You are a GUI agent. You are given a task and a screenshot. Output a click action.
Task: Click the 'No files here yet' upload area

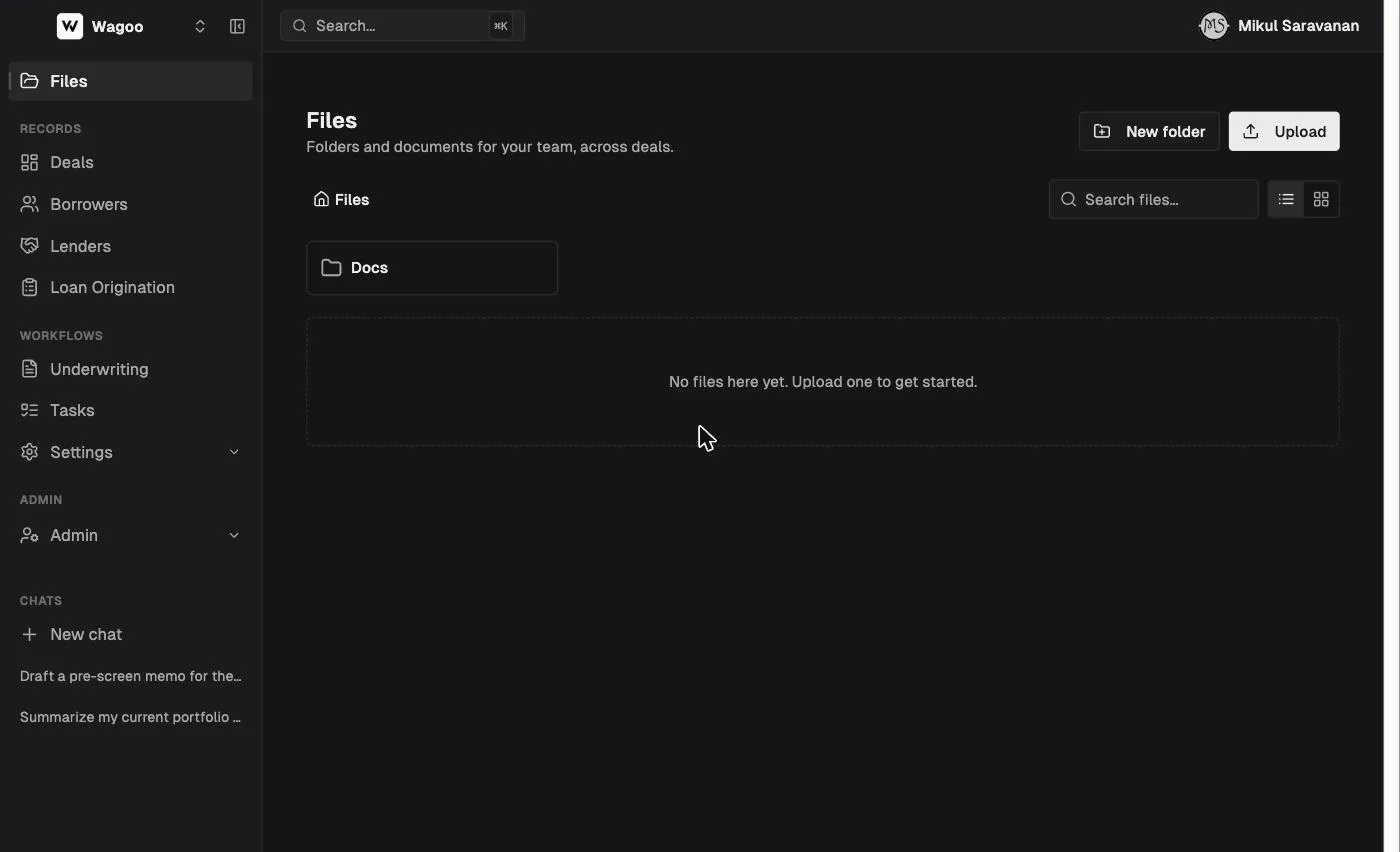(823, 382)
